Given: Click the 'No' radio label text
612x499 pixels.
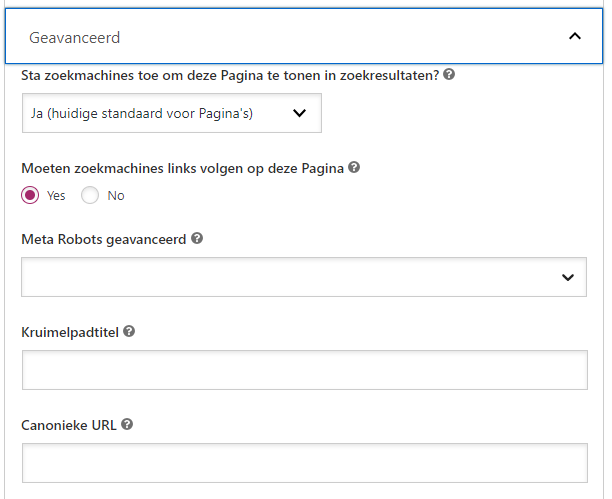Looking at the screenshot, I should [116, 196].
